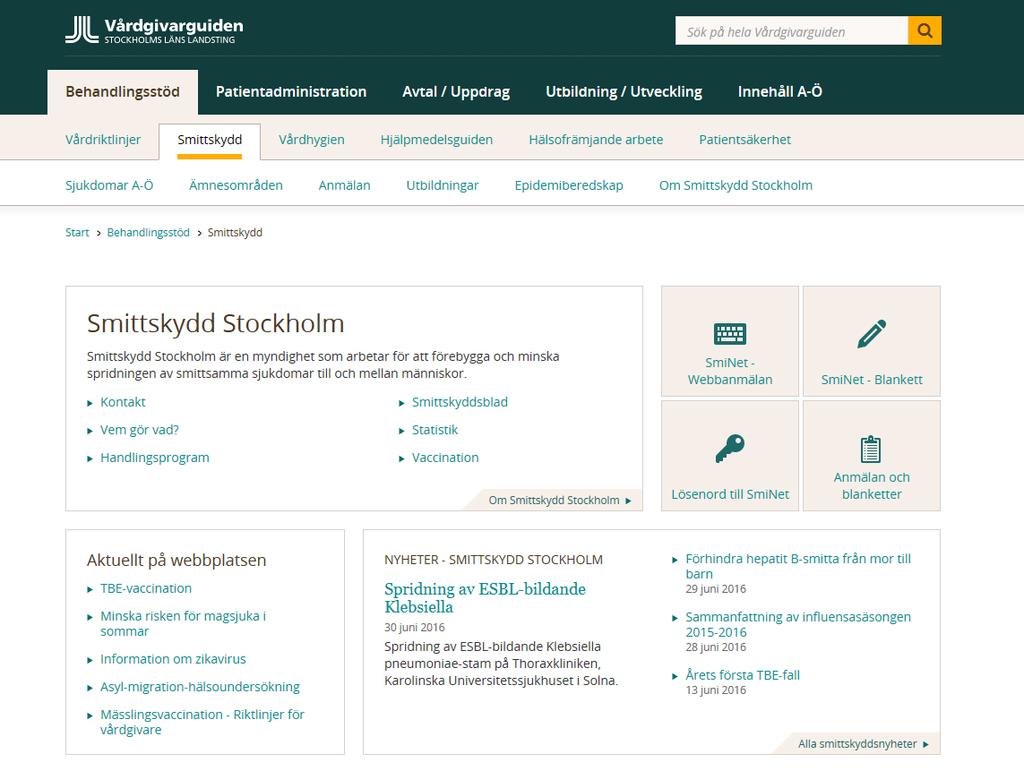Click the pencil icon for SmiNet Blankett

[872, 334]
